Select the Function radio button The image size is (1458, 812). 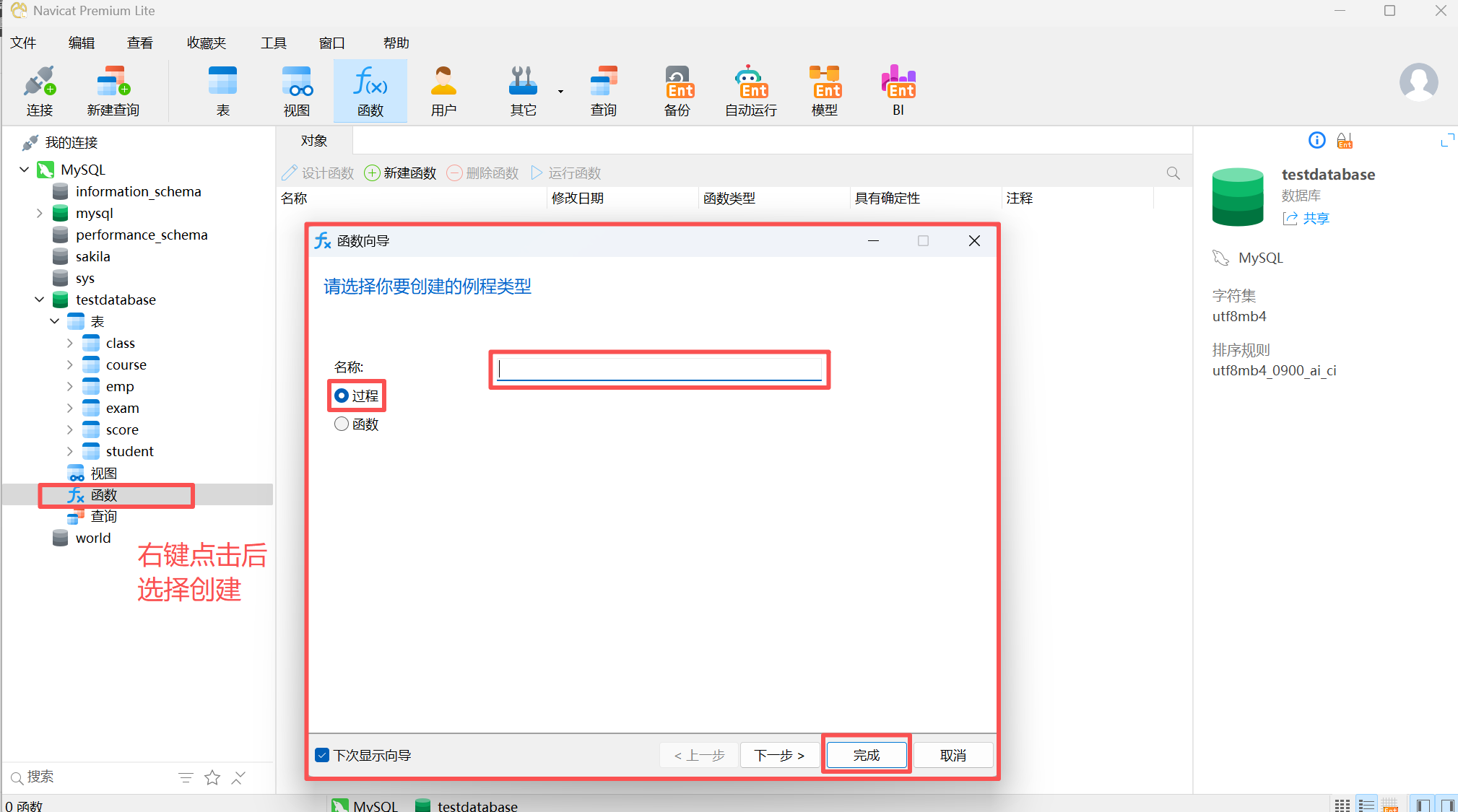342,424
